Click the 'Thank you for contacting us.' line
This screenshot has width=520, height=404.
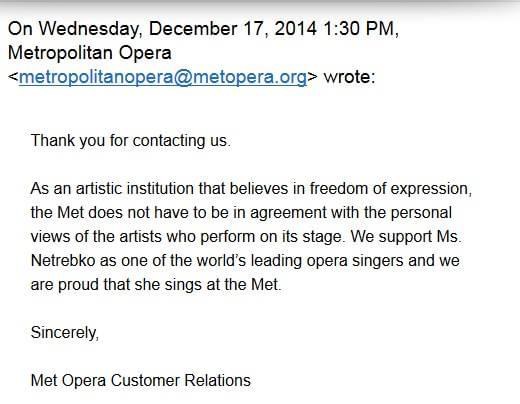[130, 141]
